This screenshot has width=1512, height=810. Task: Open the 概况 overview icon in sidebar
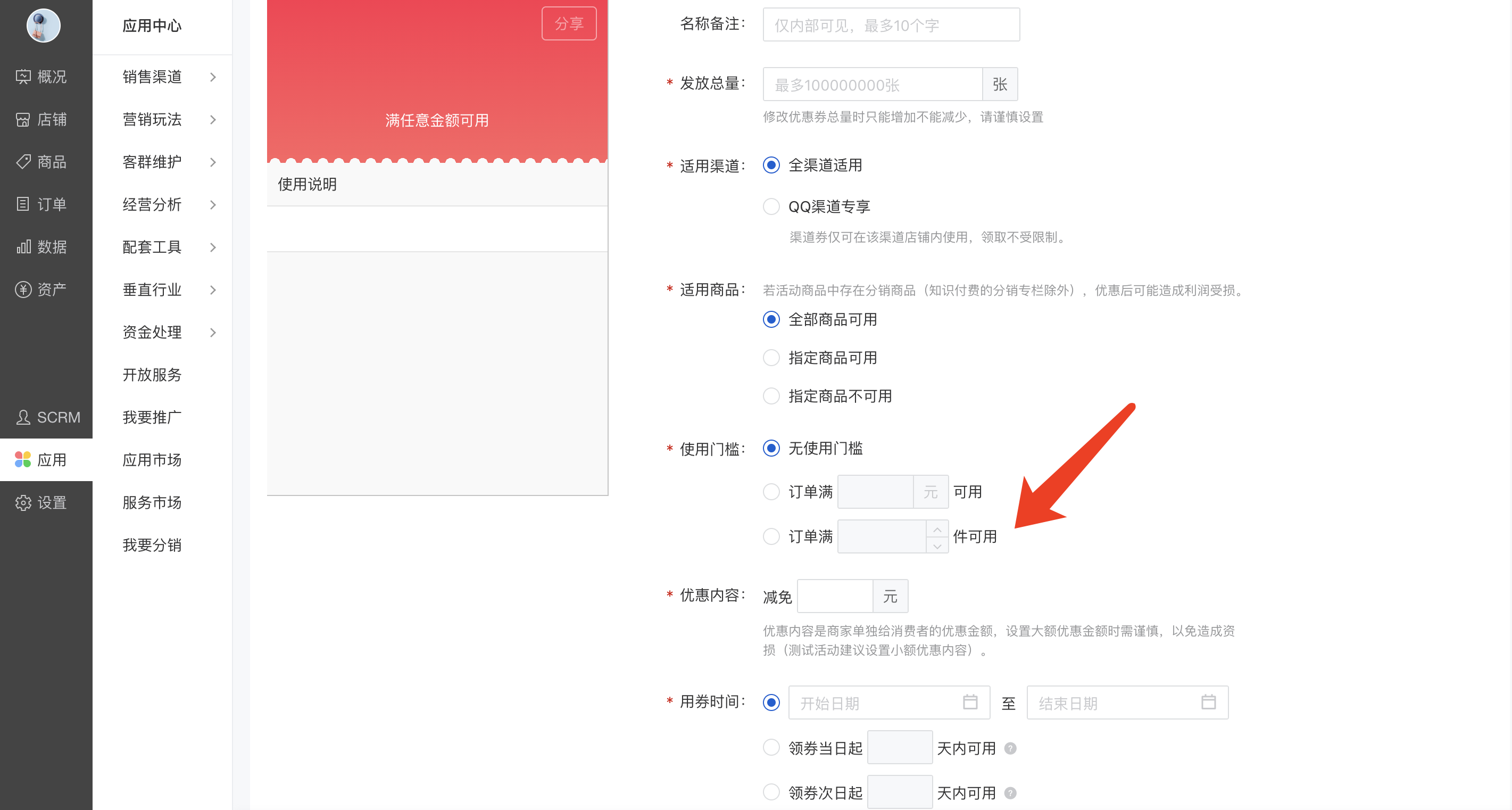pyautogui.click(x=23, y=76)
